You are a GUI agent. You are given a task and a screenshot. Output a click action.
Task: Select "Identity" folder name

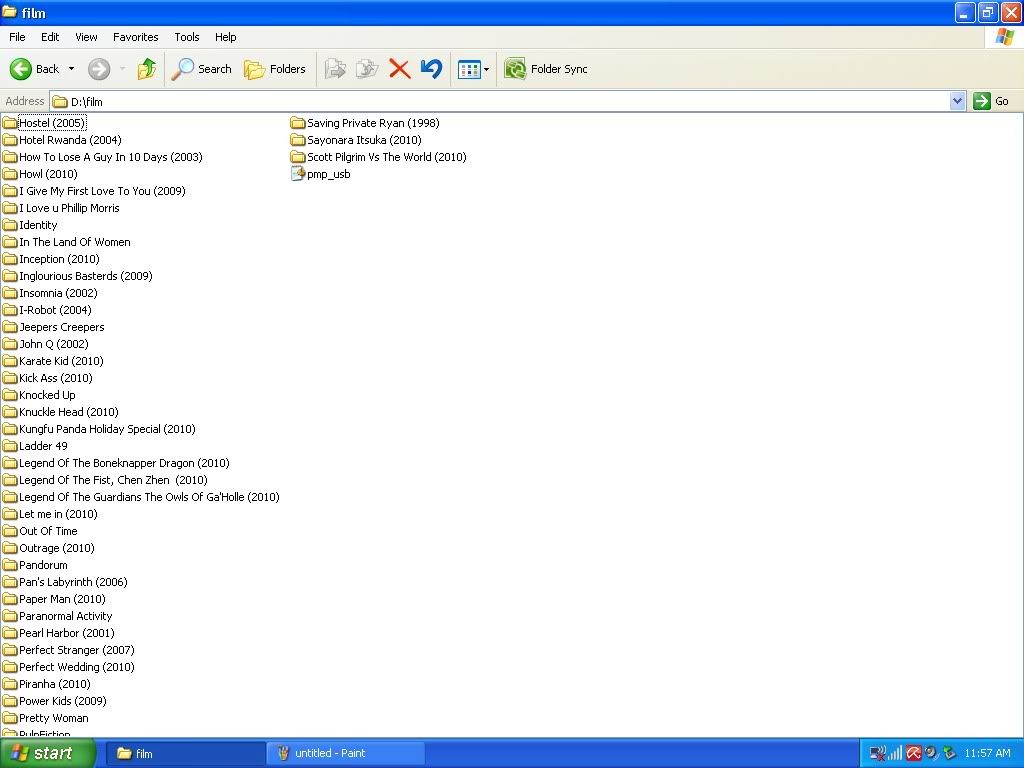click(38, 225)
